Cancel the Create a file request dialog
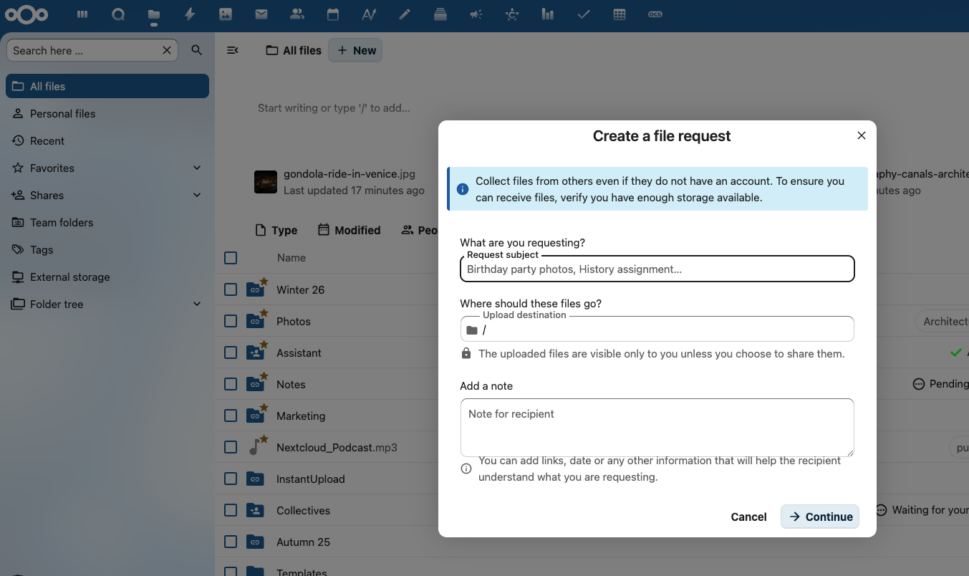 (748, 516)
